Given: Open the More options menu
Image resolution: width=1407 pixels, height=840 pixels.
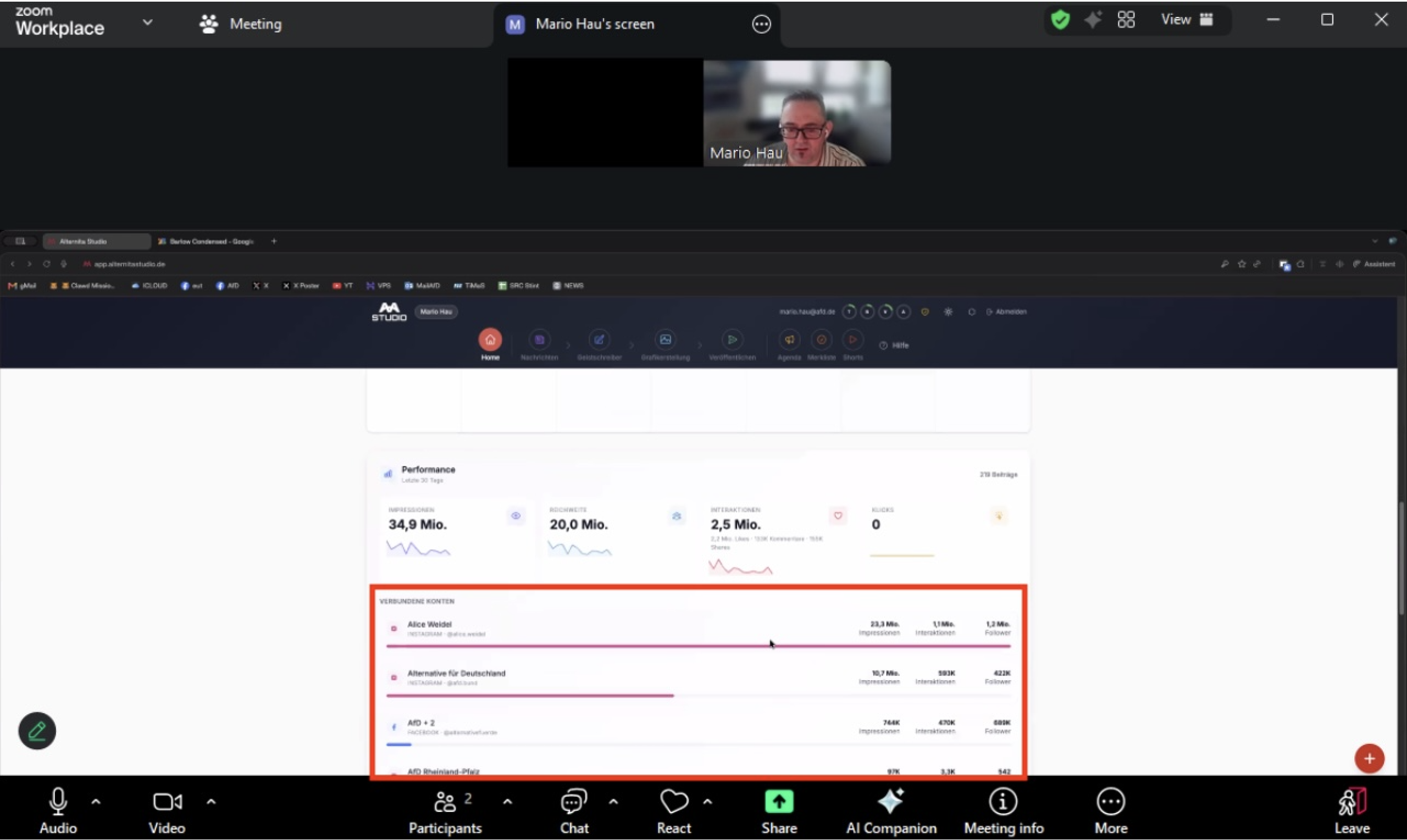Looking at the screenshot, I should pos(1110,810).
